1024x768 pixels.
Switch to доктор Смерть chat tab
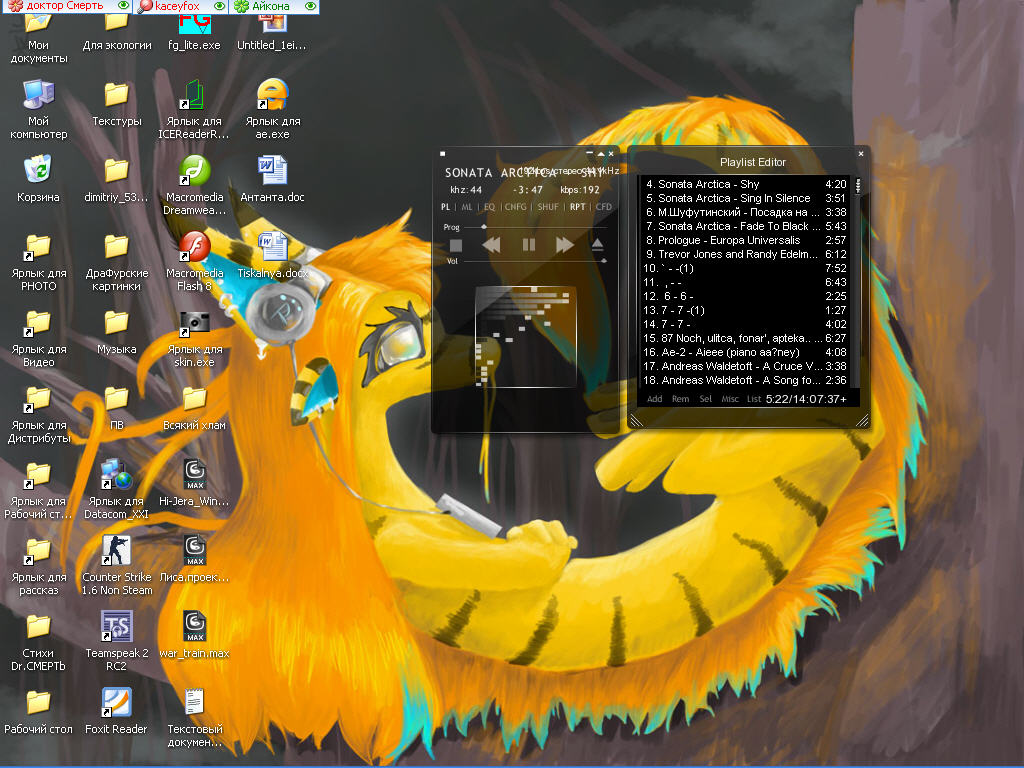tap(65, 6)
